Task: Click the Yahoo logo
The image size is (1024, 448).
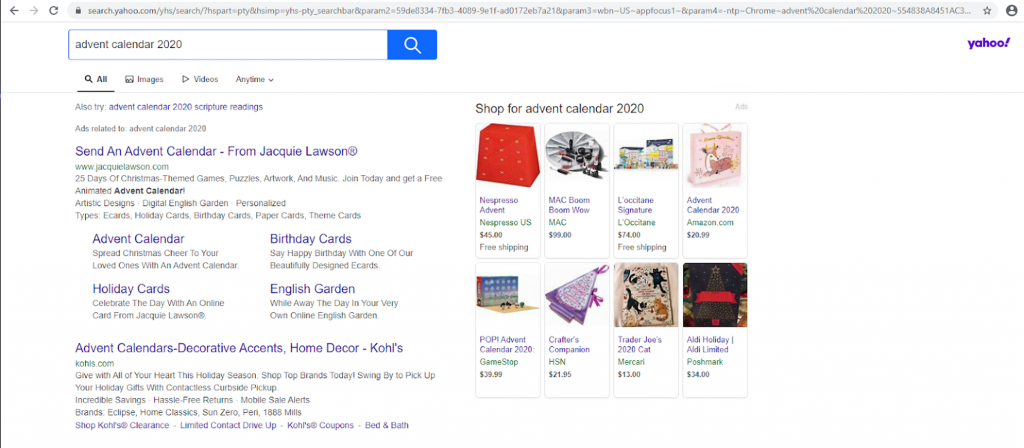Action: 989,43
